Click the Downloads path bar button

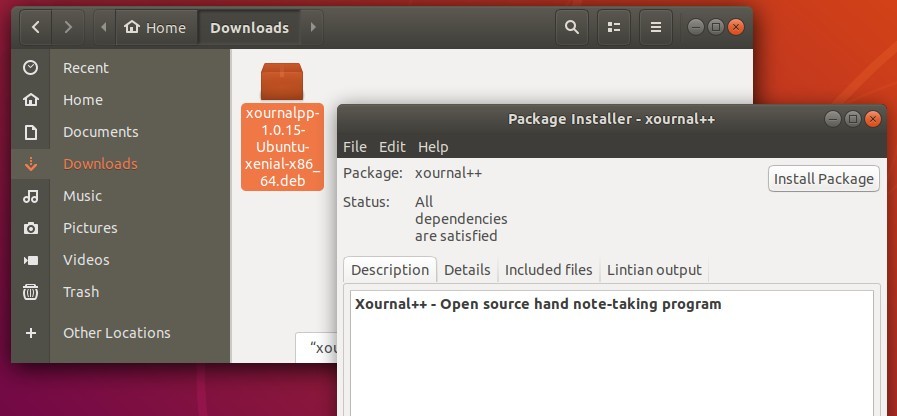pyautogui.click(x=249, y=27)
